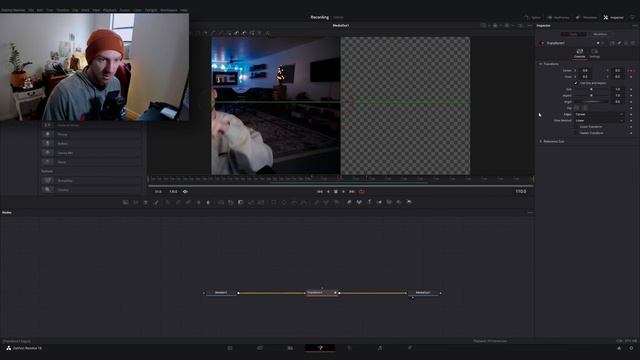Screen dimensions: 640x360
Task: Add a Background node from toolbar
Action: pyautogui.click(x=126, y=202)
